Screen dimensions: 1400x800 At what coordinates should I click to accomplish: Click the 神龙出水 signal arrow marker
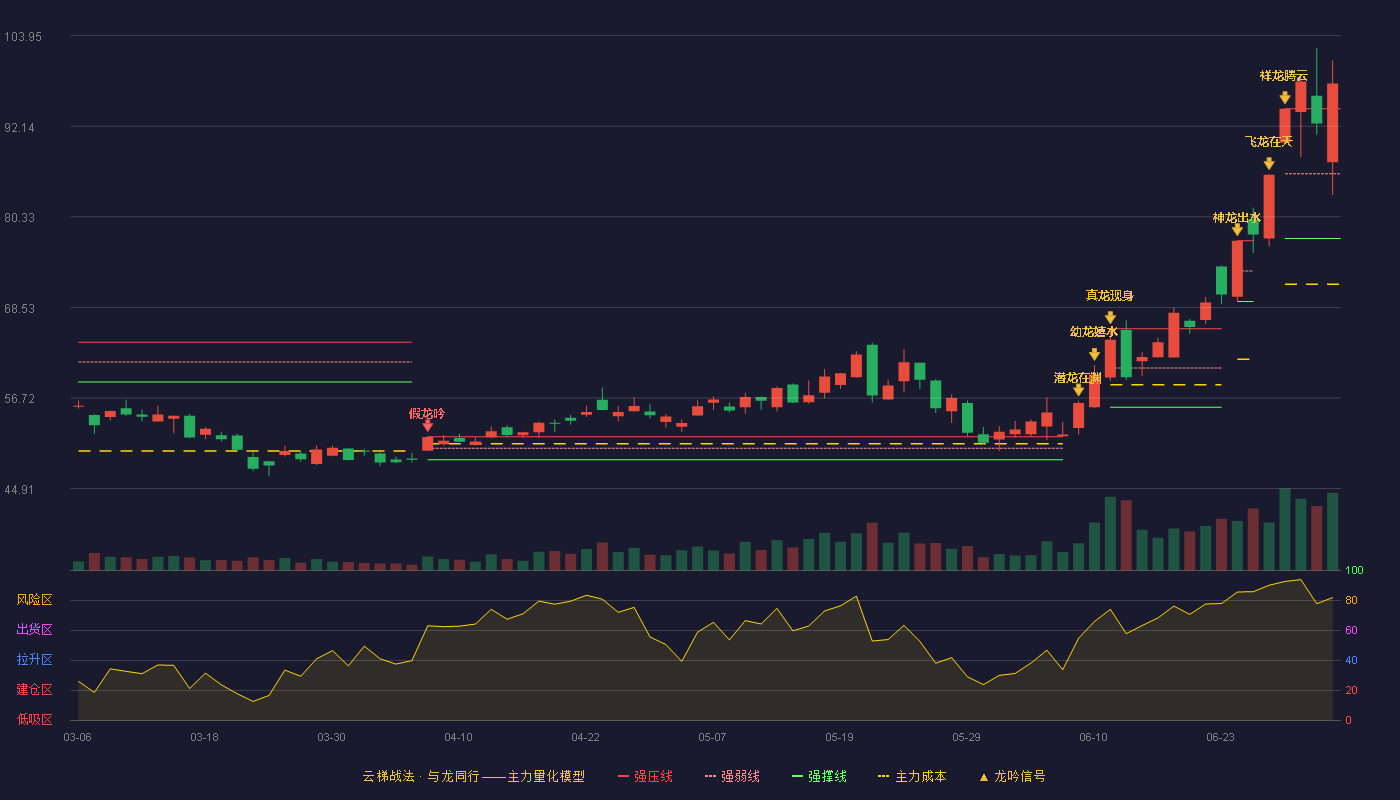click(x=1237, y=230)
